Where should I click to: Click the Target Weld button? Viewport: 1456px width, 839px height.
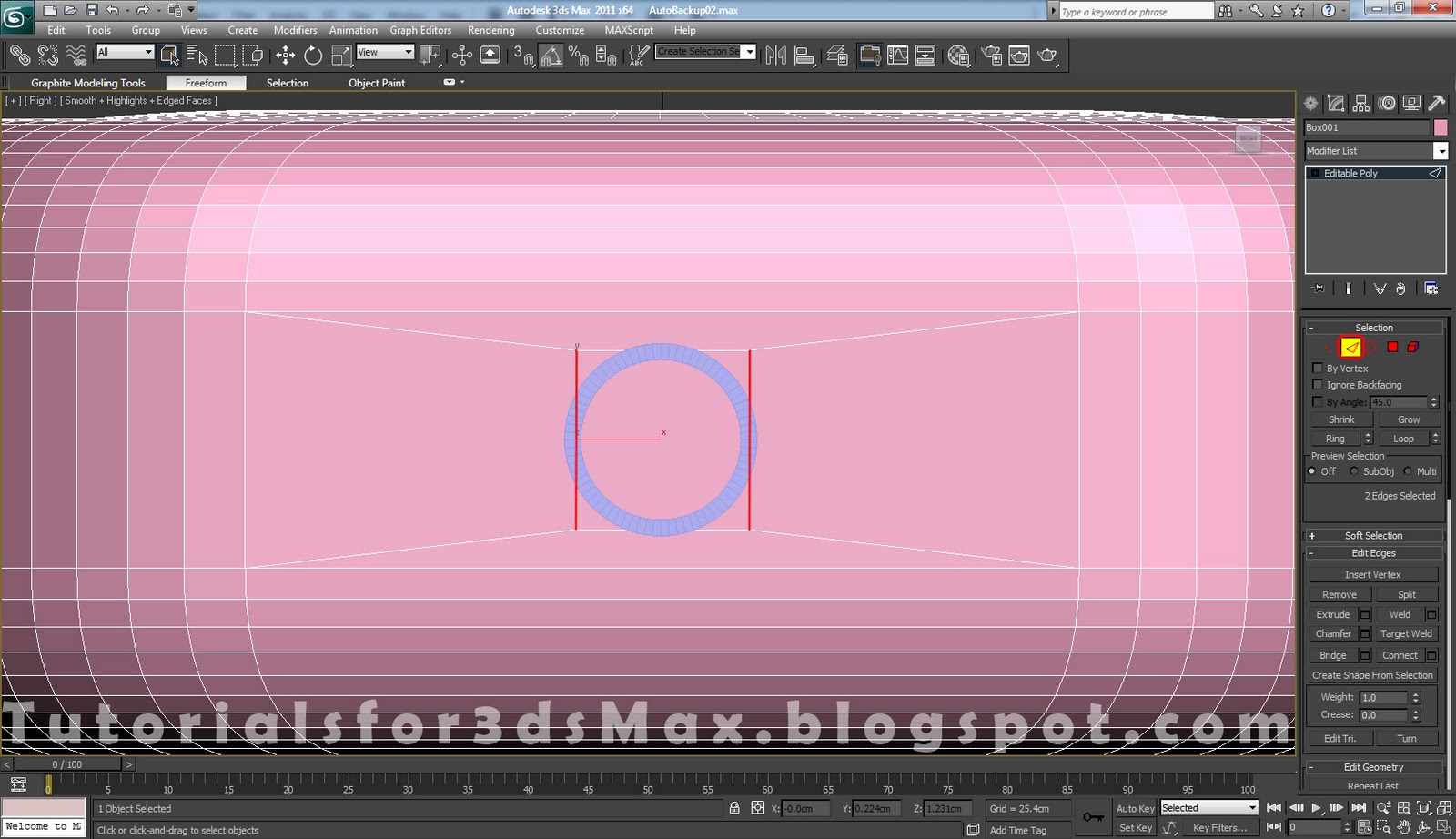[x=1406, y=633]
